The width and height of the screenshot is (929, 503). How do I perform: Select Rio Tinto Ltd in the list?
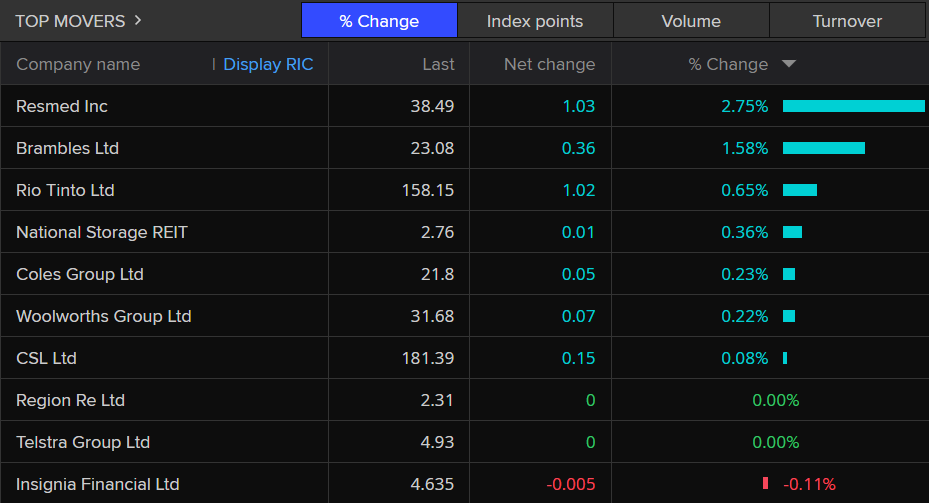(65, 190)
